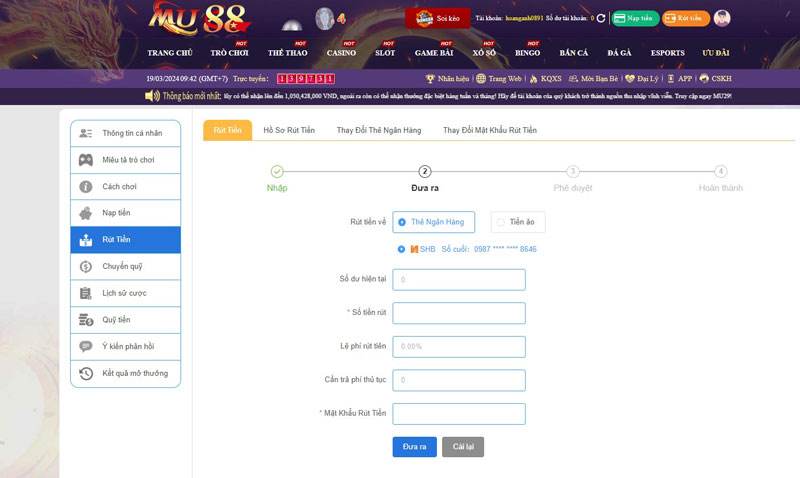This screenshot has width=800, height=478.
Task: Click the Lệ phí rút tiền field
Action: 459,347
